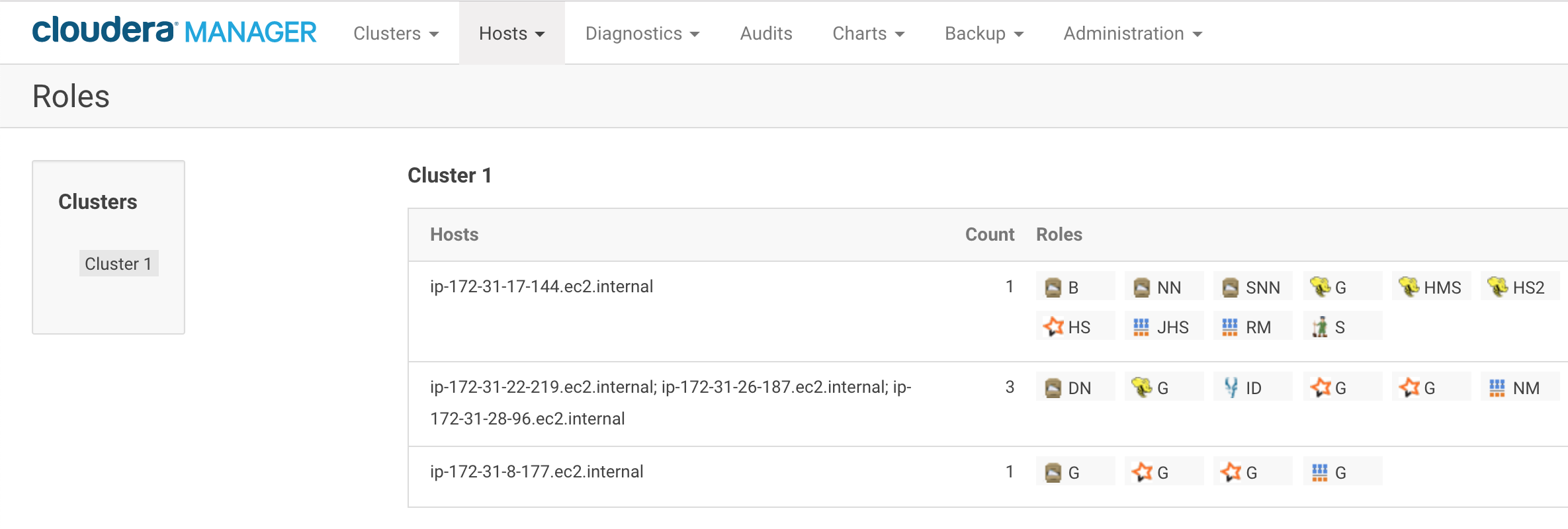Viewport: 1568px width, 529px height.
Task: Open the HiveServer2 (HS2) role badge
Action: point(1519,286)
